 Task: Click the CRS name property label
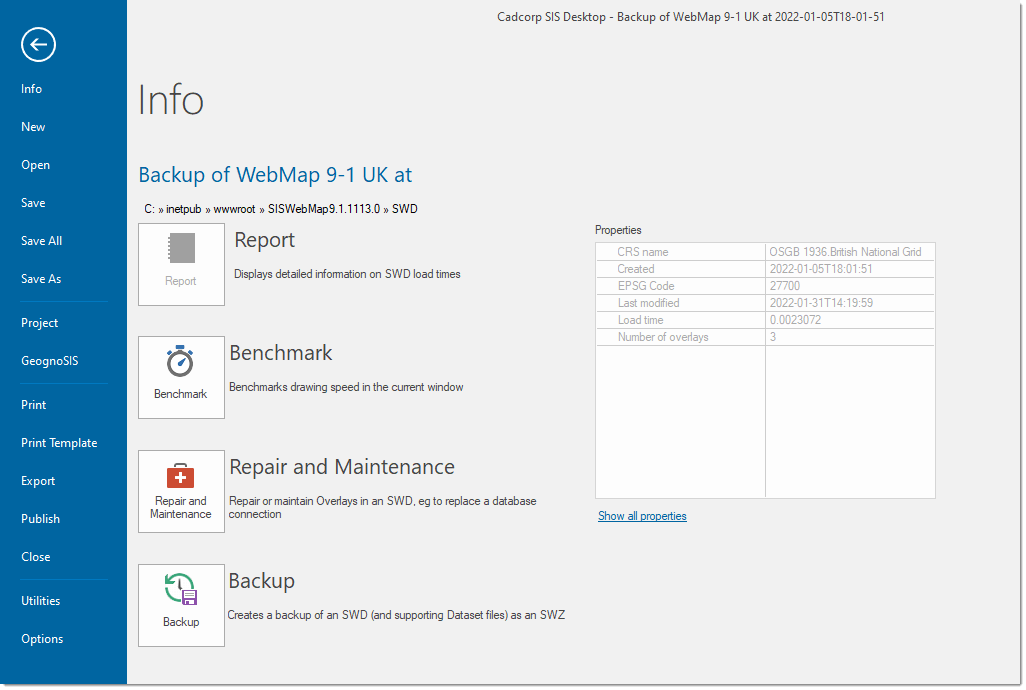pyautogui.click(x=643, y=252)
